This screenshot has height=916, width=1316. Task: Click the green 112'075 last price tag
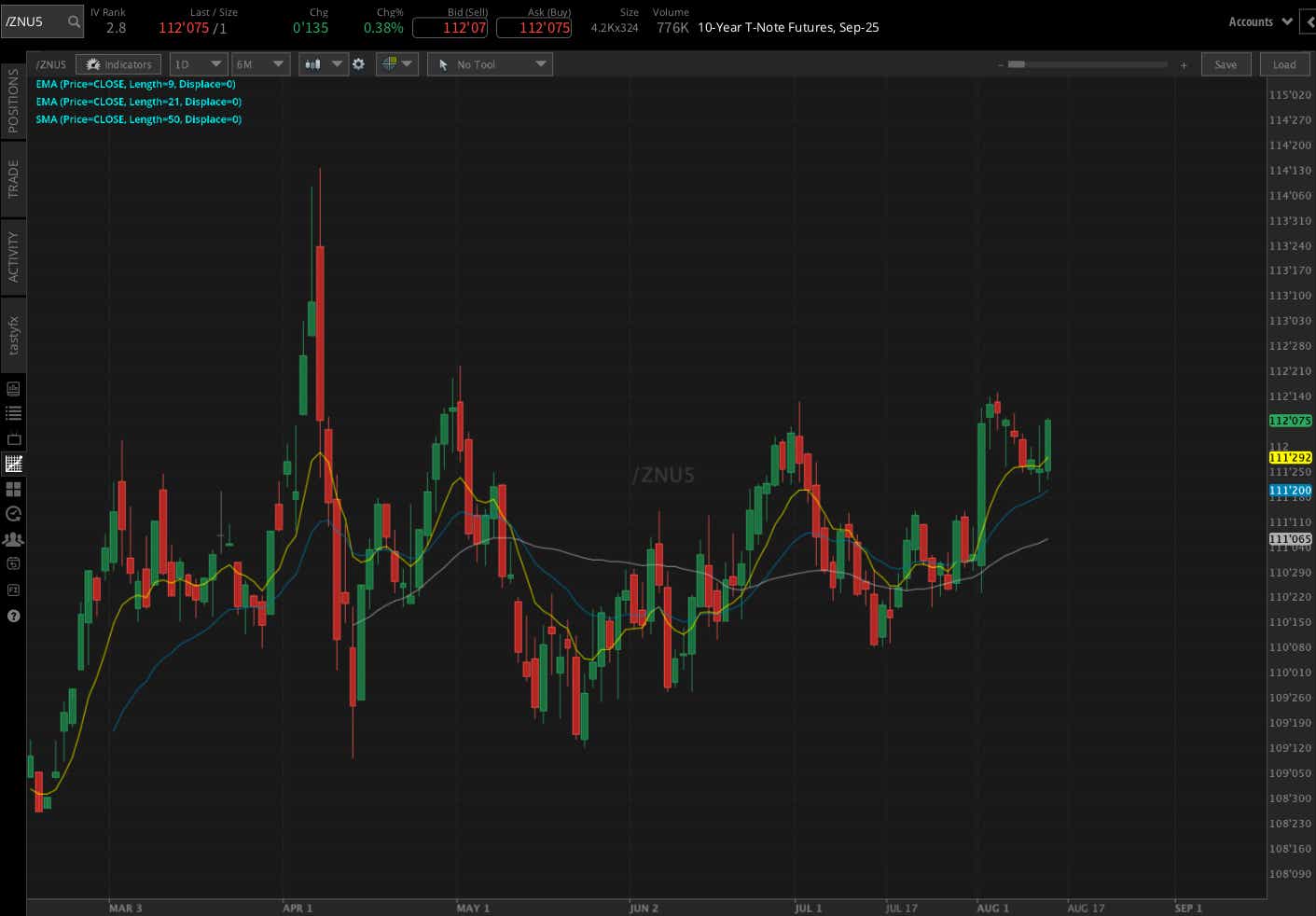[x=1290, y=421]
